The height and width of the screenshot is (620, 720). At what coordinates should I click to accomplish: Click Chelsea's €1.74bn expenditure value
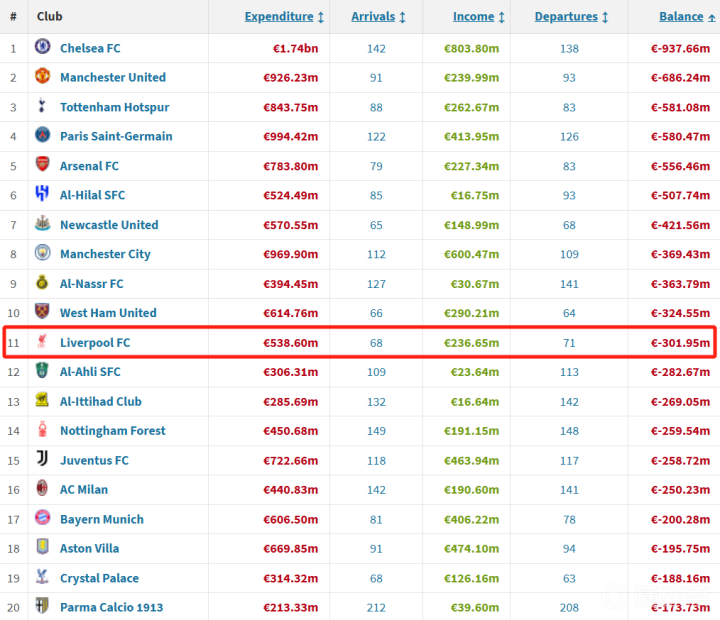click(295, 48)
